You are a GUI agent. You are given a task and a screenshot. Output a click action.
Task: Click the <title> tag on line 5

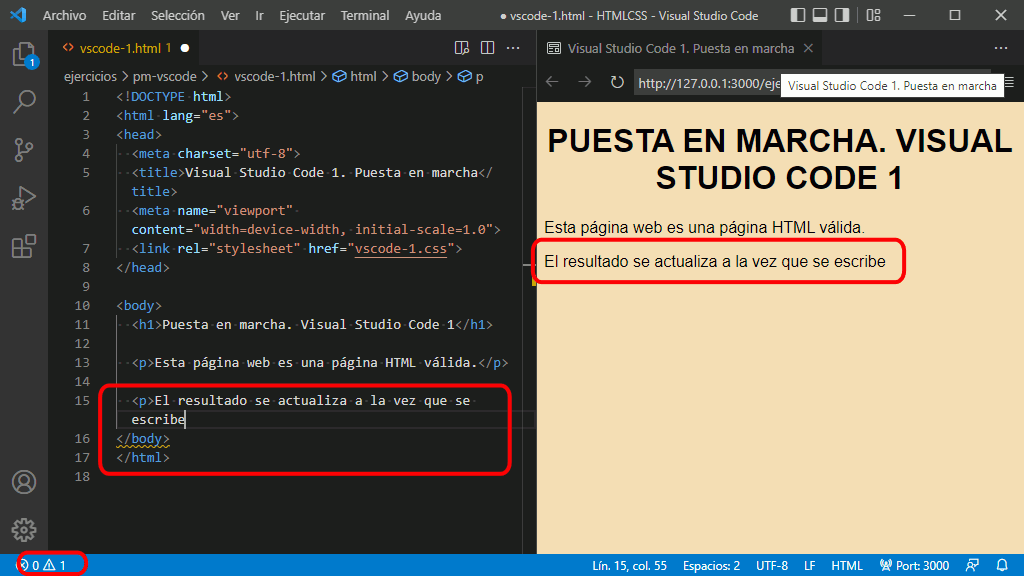pos(158,173)
